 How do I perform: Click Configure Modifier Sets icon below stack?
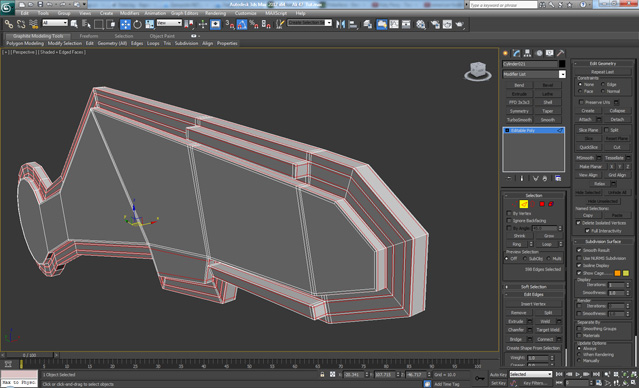(558, 179)
